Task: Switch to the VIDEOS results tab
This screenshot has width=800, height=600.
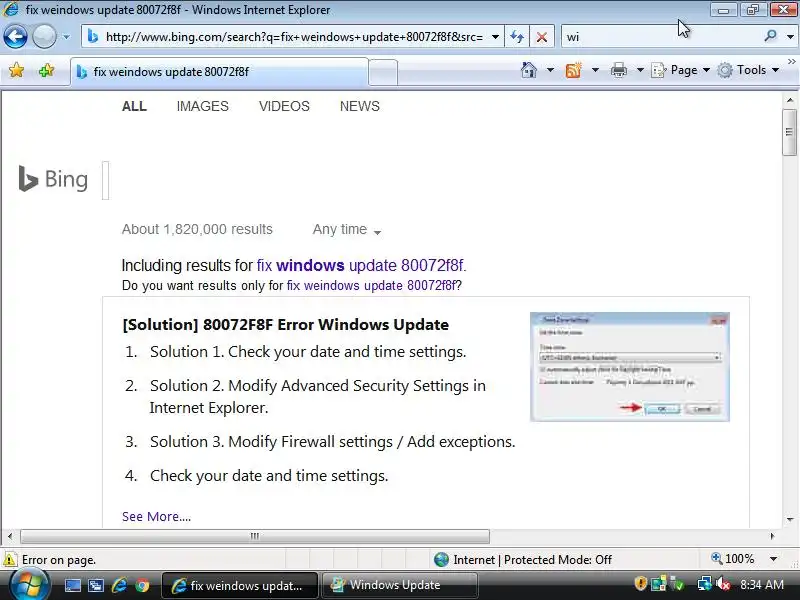Action: coord(284,106)
